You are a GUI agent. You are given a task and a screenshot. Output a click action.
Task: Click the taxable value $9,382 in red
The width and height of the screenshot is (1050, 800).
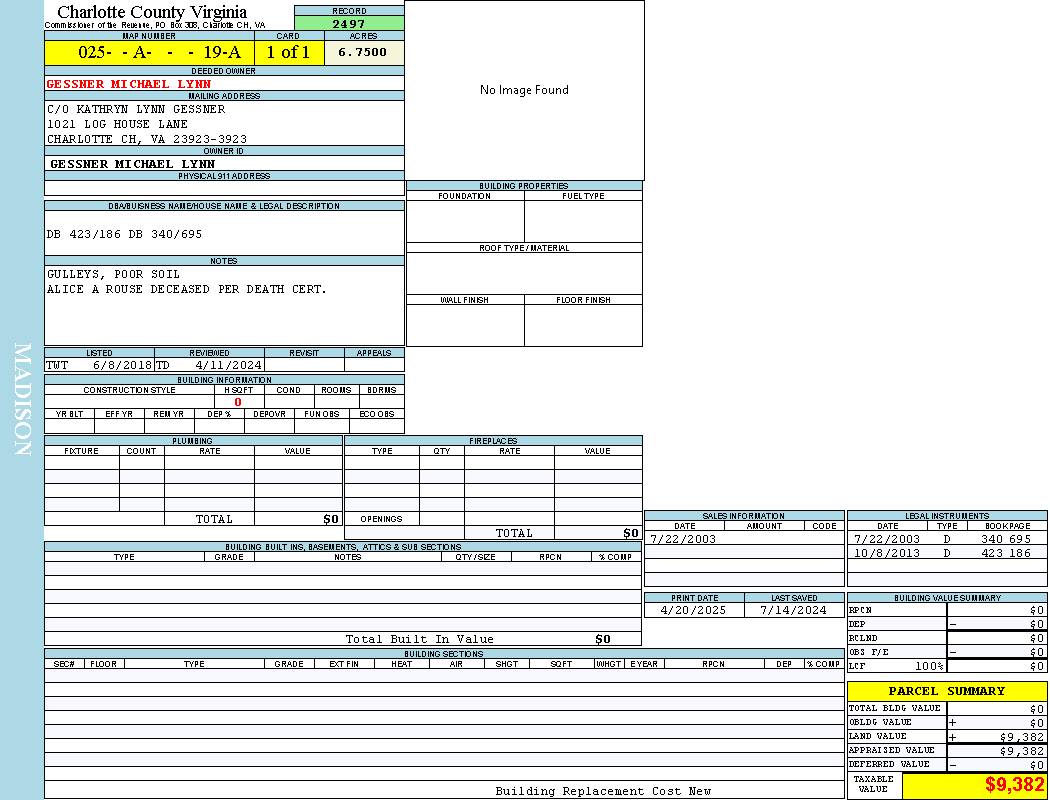point(1014,785)
